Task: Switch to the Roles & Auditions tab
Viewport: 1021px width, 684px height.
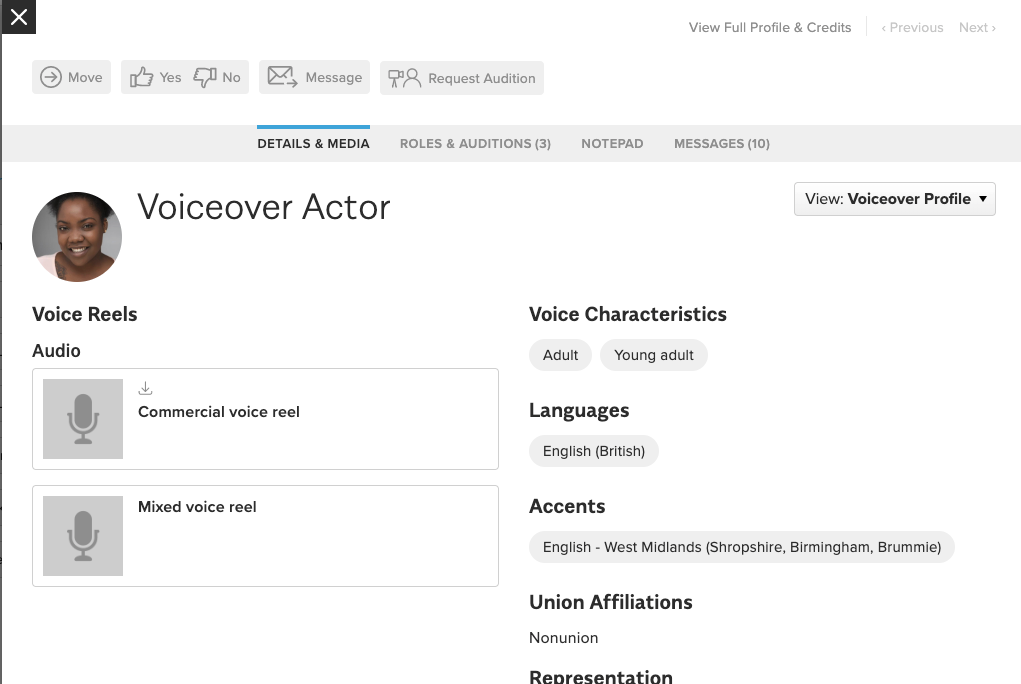Action: coord(475,144)
